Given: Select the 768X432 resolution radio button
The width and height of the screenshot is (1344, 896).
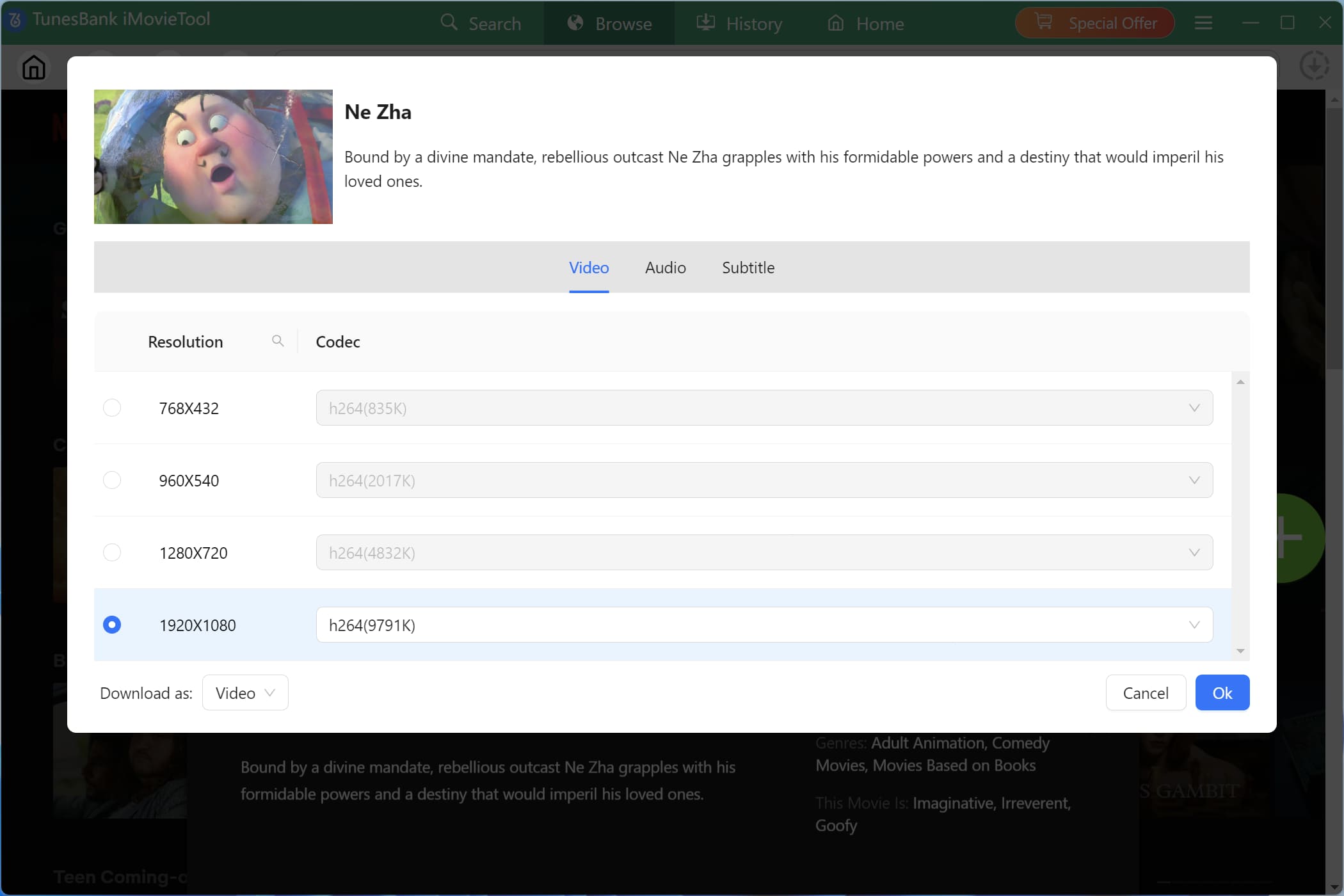Looking at the screenshot, I should point(112,408).
